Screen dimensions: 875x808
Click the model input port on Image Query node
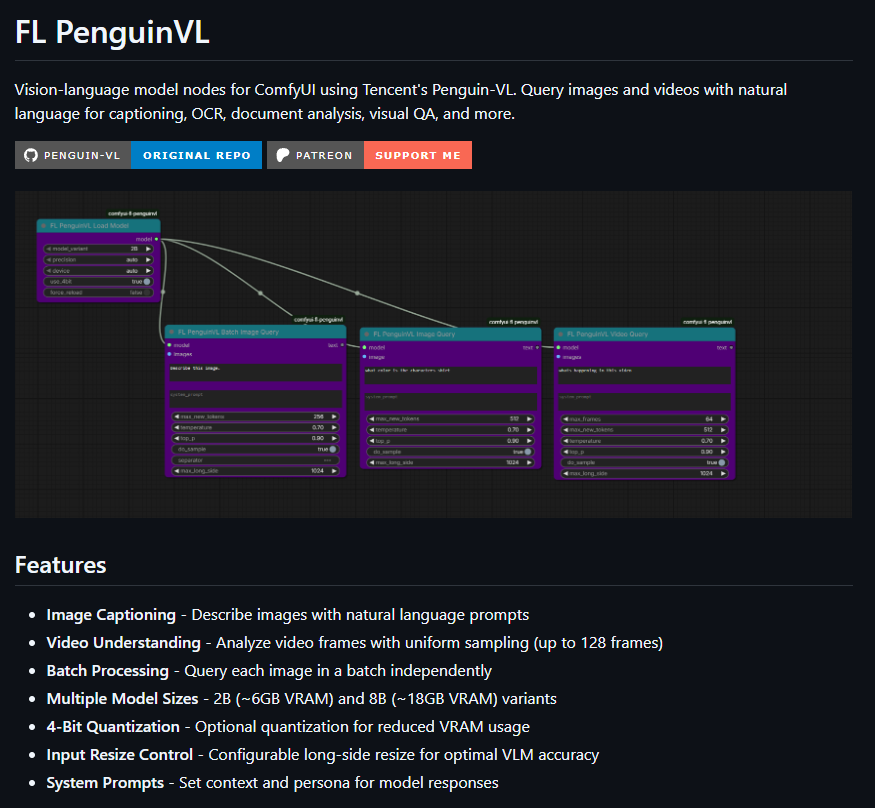[x=364, y=347]
